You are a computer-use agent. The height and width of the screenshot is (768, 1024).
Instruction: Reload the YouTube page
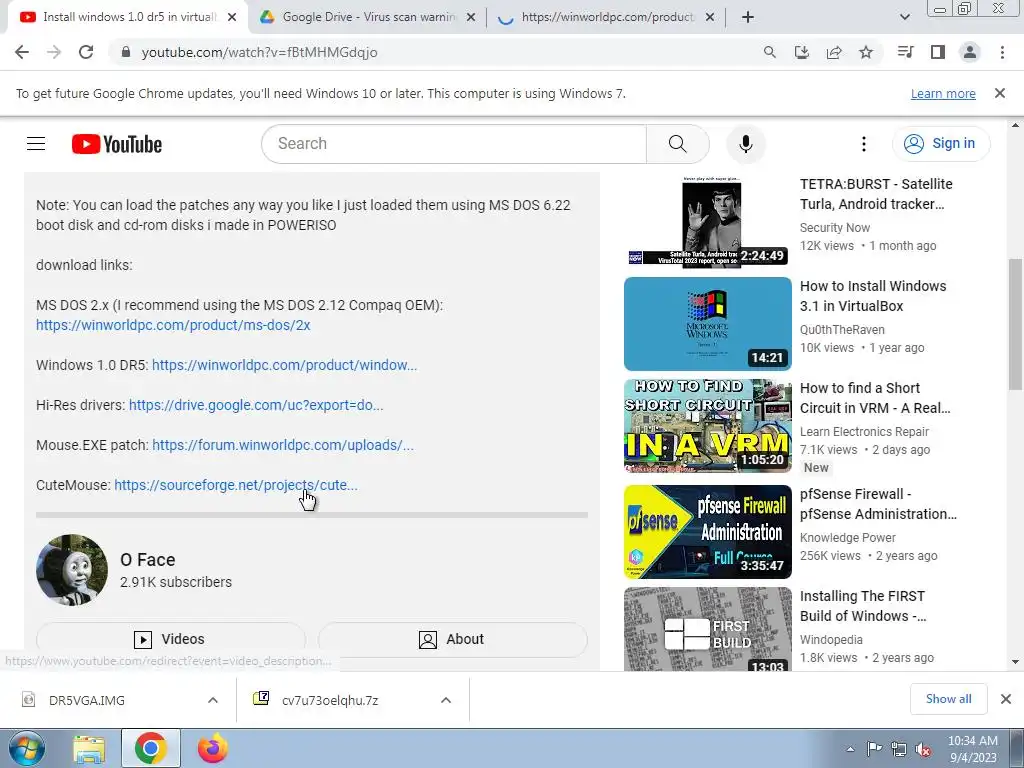[86, 52]
